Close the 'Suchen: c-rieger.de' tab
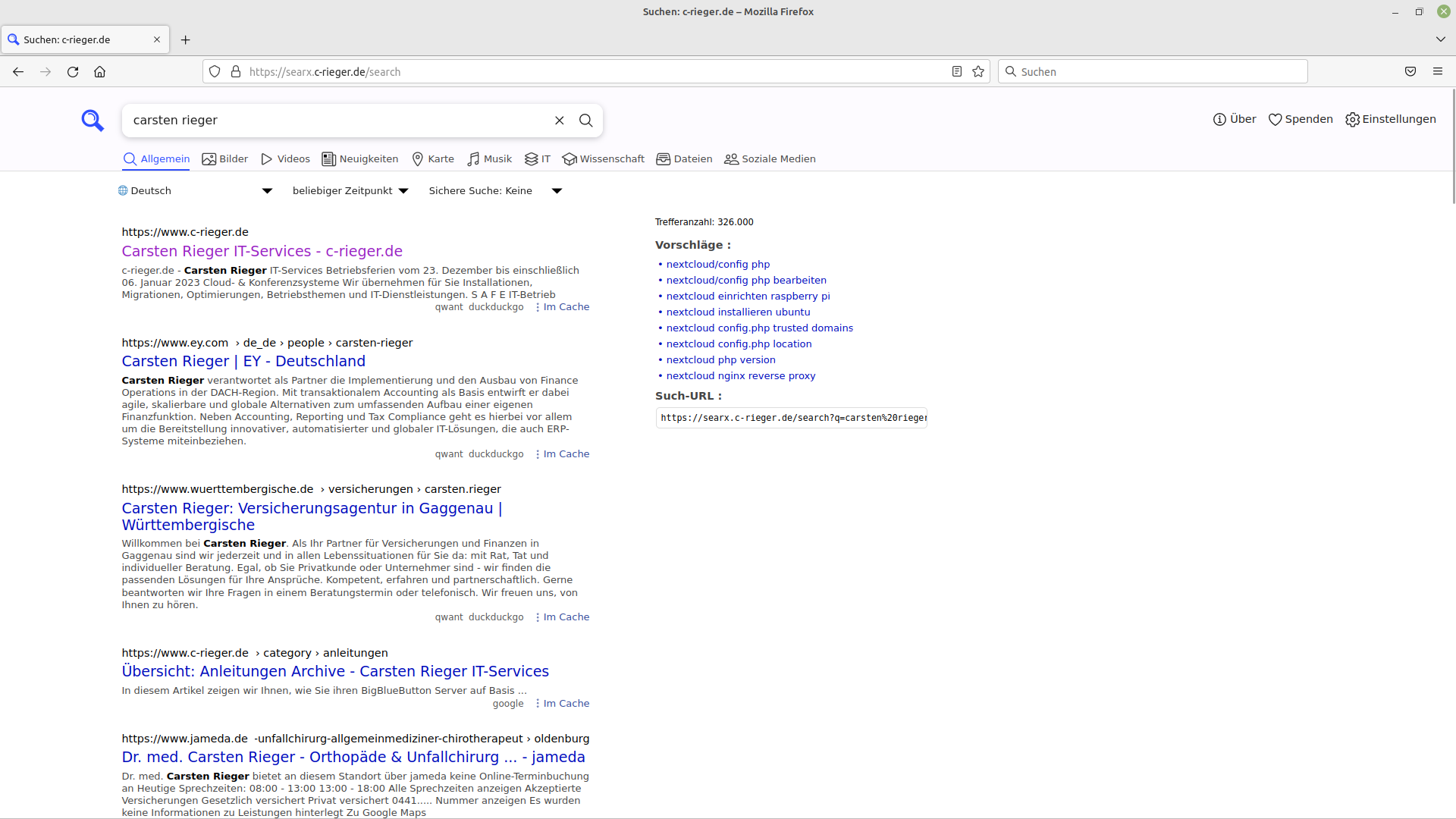This screenshot has height=819, width=1456. [157, 39]
